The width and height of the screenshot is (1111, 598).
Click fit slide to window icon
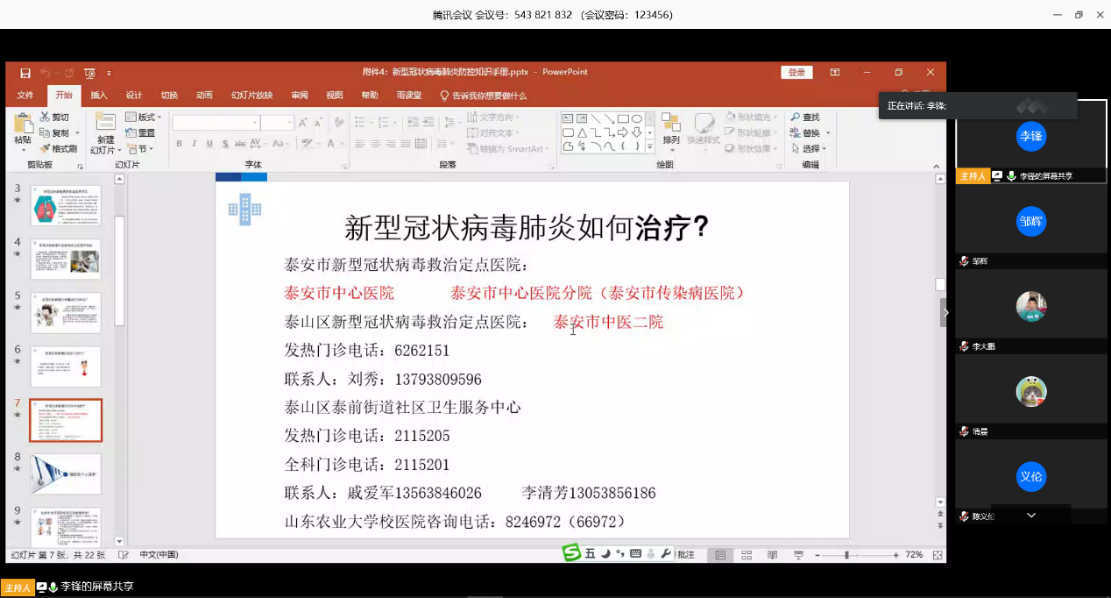tap(937, 554)
